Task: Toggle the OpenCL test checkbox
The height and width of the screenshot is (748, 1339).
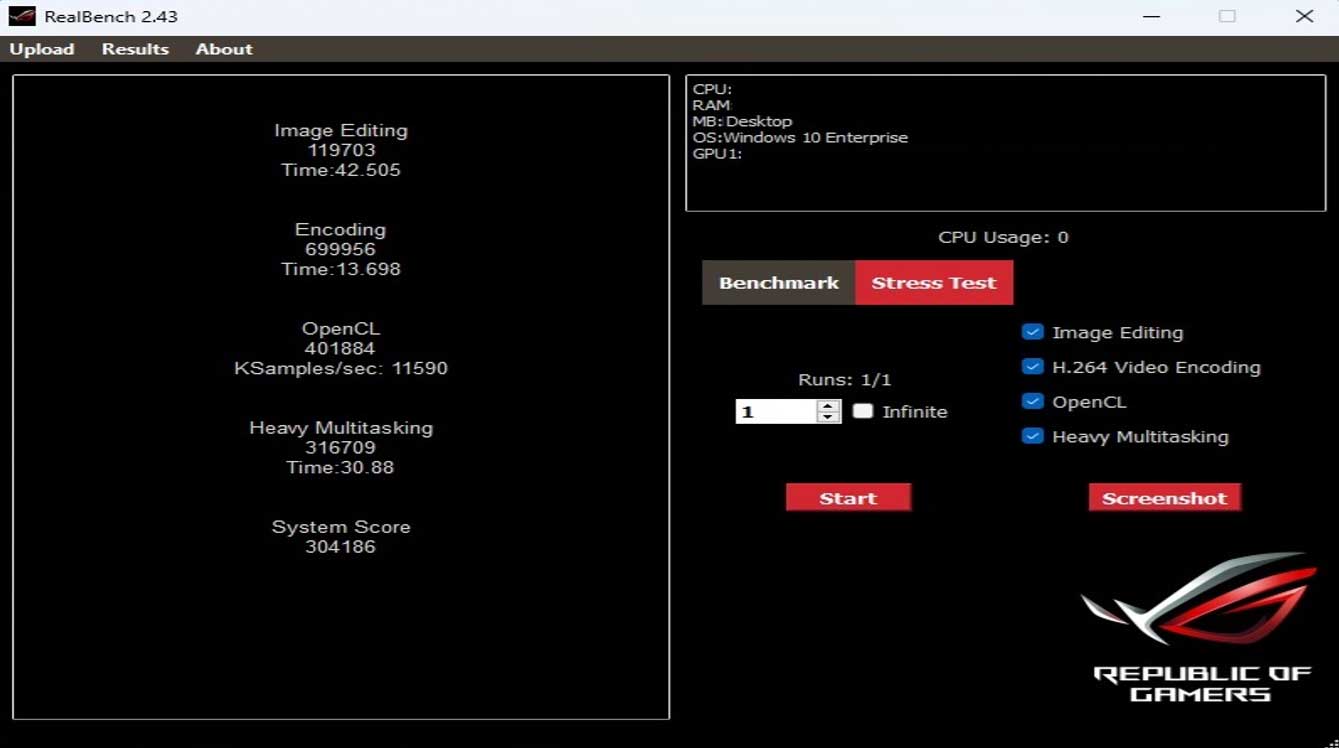Action: (1033, 402)
